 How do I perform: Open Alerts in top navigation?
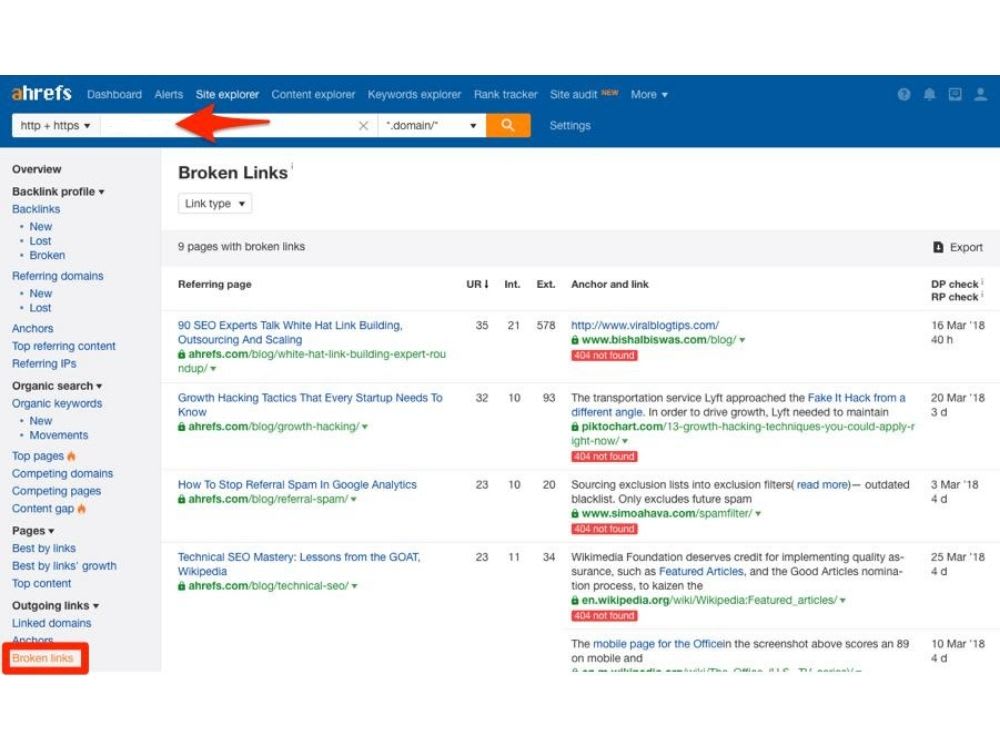[x=168, y=94]
